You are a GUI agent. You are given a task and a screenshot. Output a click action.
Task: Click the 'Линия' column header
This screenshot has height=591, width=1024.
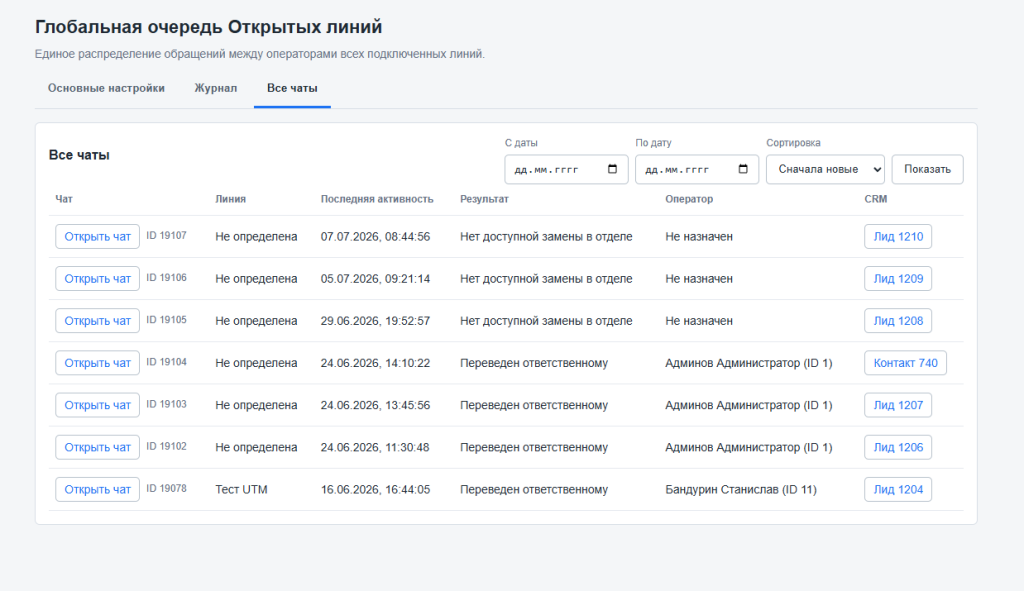(231, 199)
